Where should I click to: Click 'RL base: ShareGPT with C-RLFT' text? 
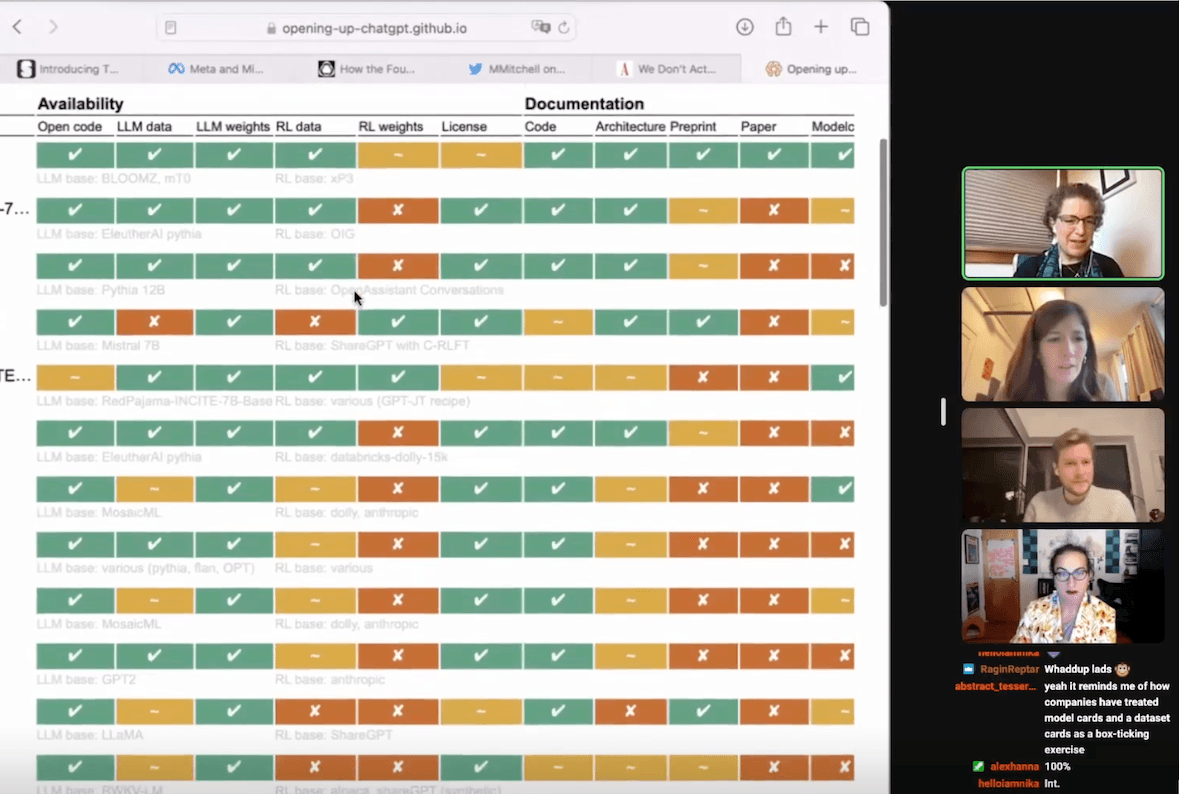[x=372, y=345]
